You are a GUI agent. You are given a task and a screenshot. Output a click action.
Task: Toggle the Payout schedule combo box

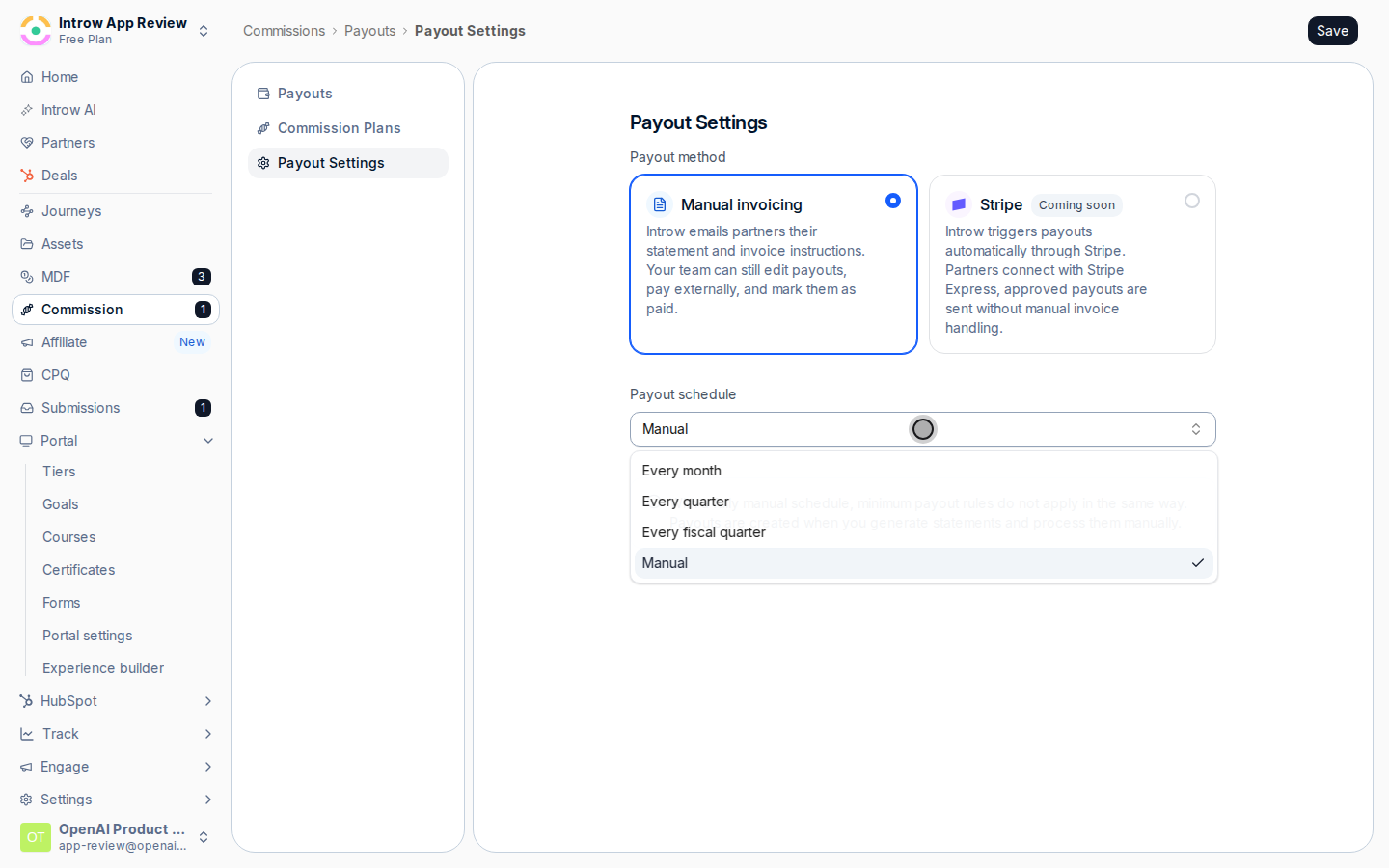(x=923, y=429)
